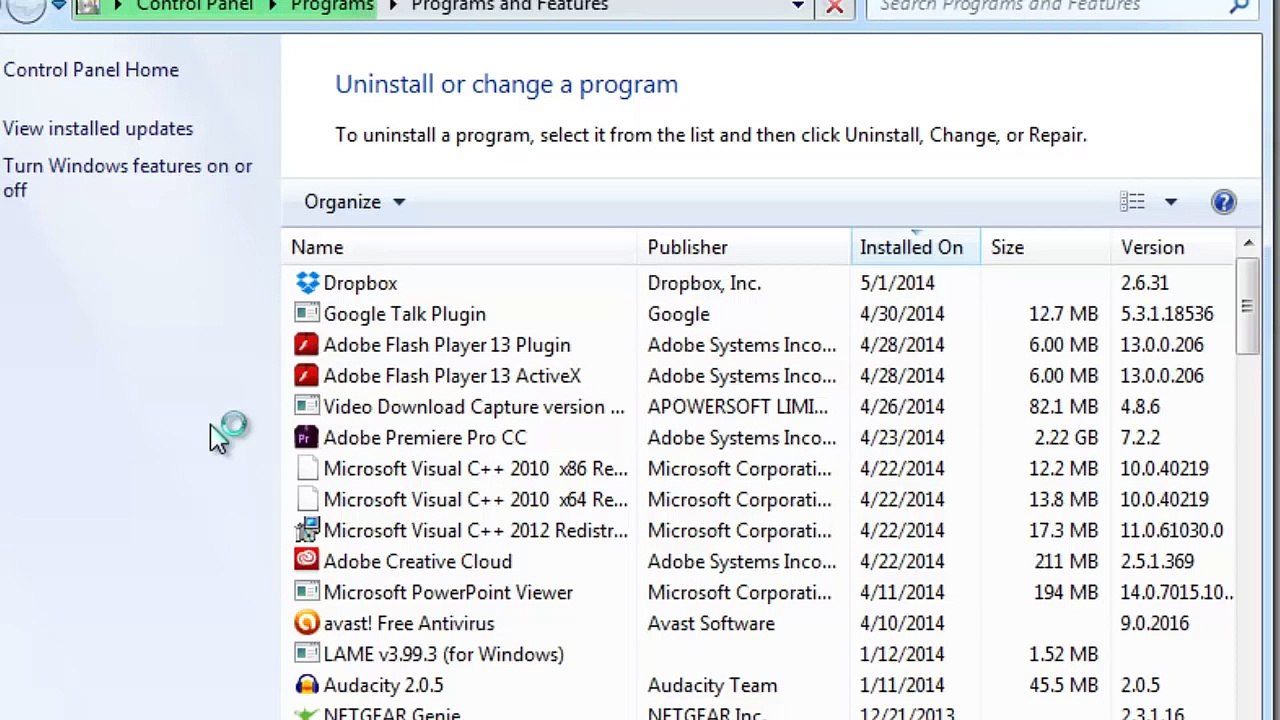Click the list scrollbar up arrow

click(x=1248, y=244)
